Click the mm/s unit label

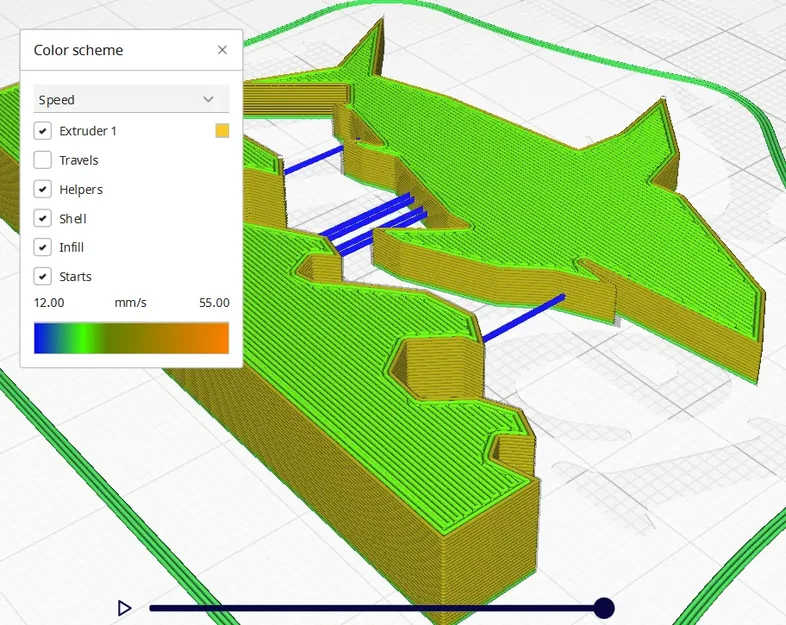tap(130, 303)
